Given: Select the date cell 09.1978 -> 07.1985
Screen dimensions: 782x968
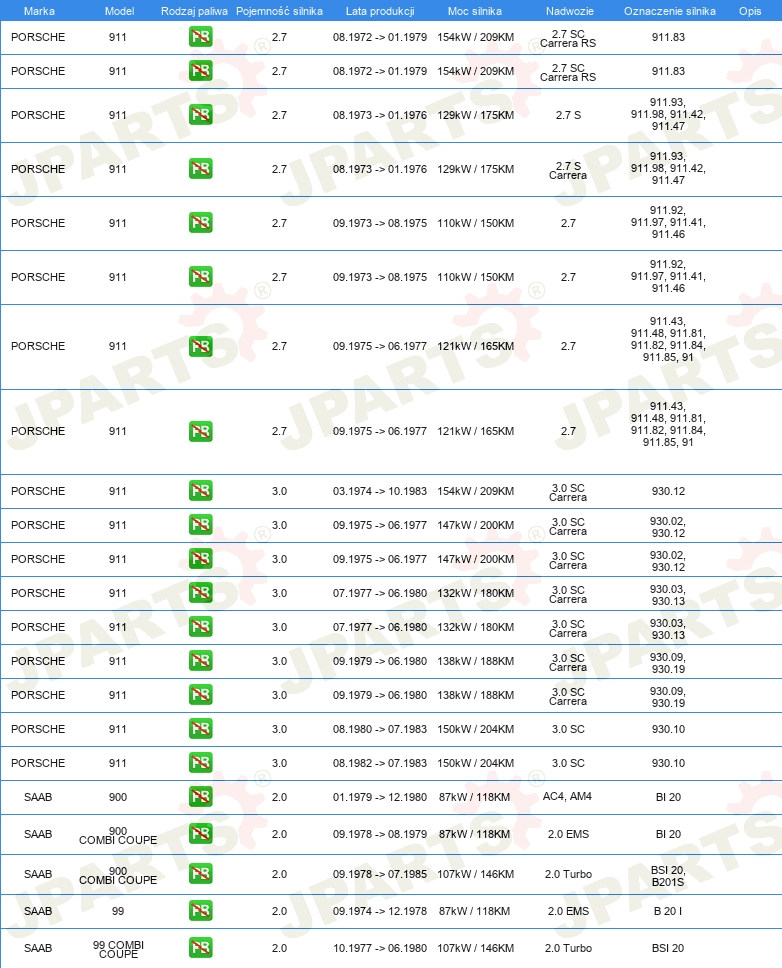Looking at the screenshot, I should (380, 874).
